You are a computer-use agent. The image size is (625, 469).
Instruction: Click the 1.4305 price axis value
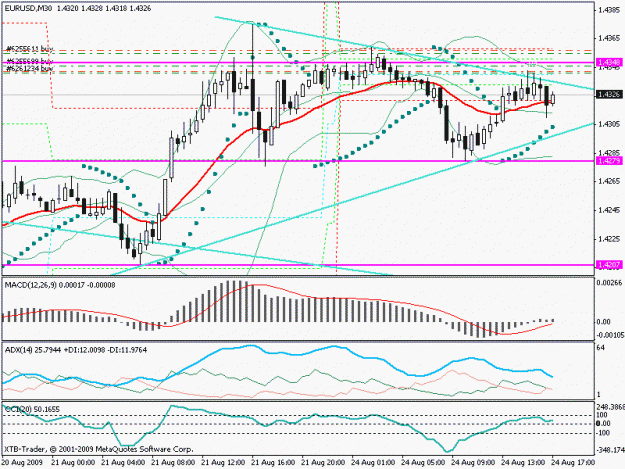click(609, 124)
